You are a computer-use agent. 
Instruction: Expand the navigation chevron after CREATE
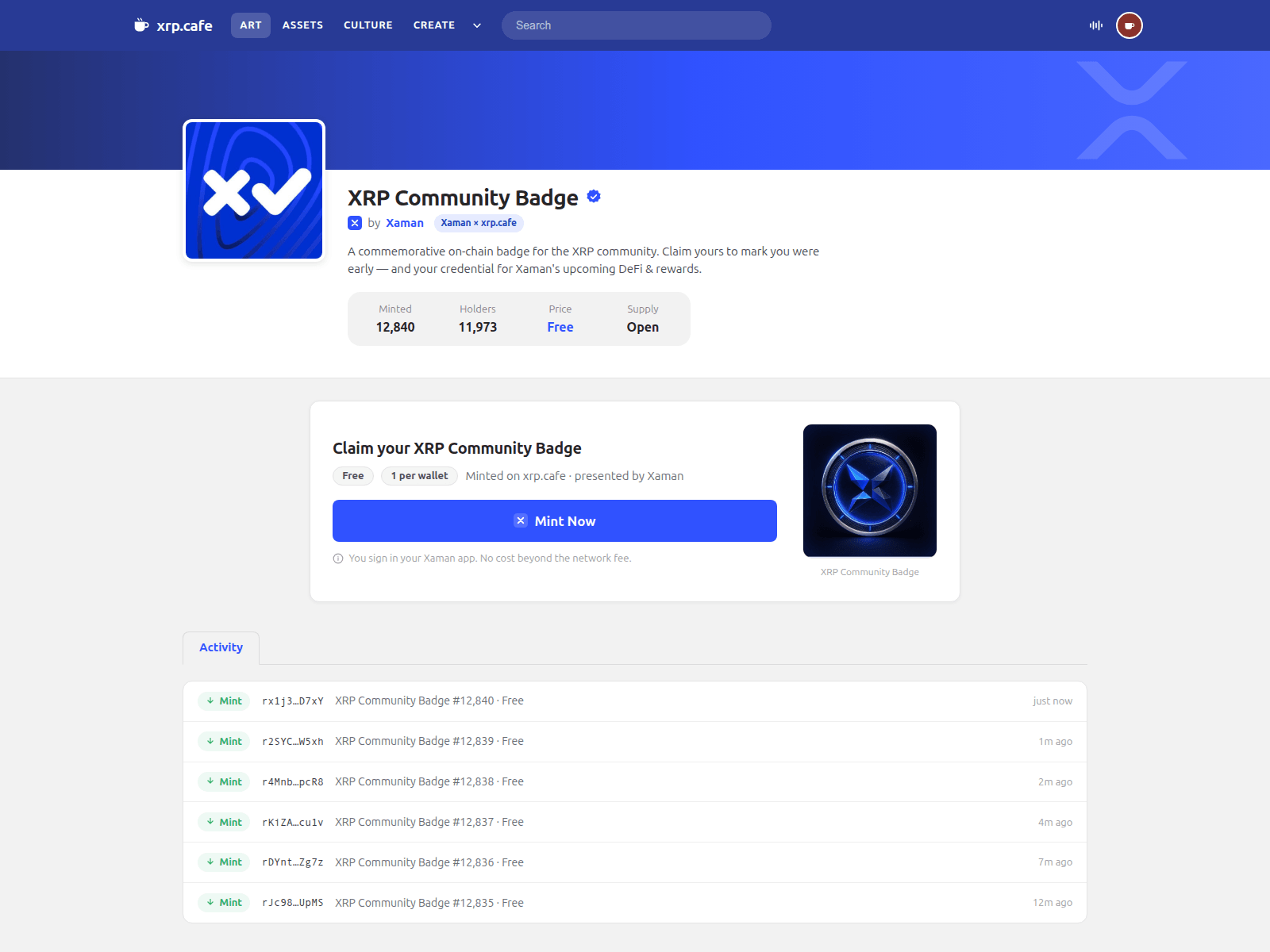[x=477, y=25]
